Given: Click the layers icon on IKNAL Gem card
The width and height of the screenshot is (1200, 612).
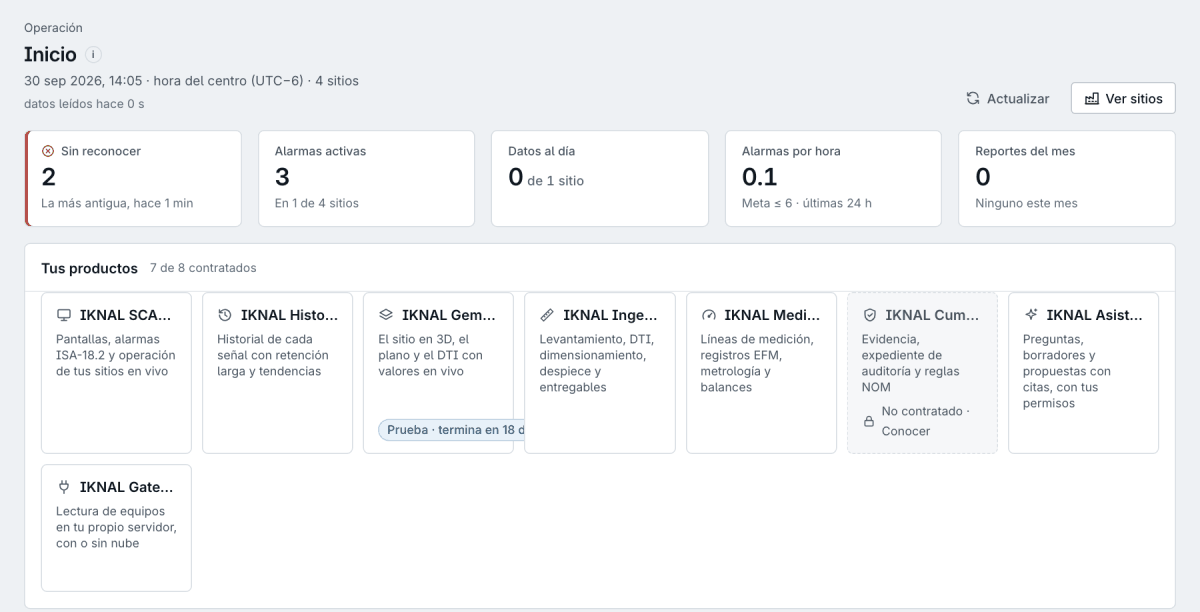Looking at the screenshot, I should click(x=386, y=315).
